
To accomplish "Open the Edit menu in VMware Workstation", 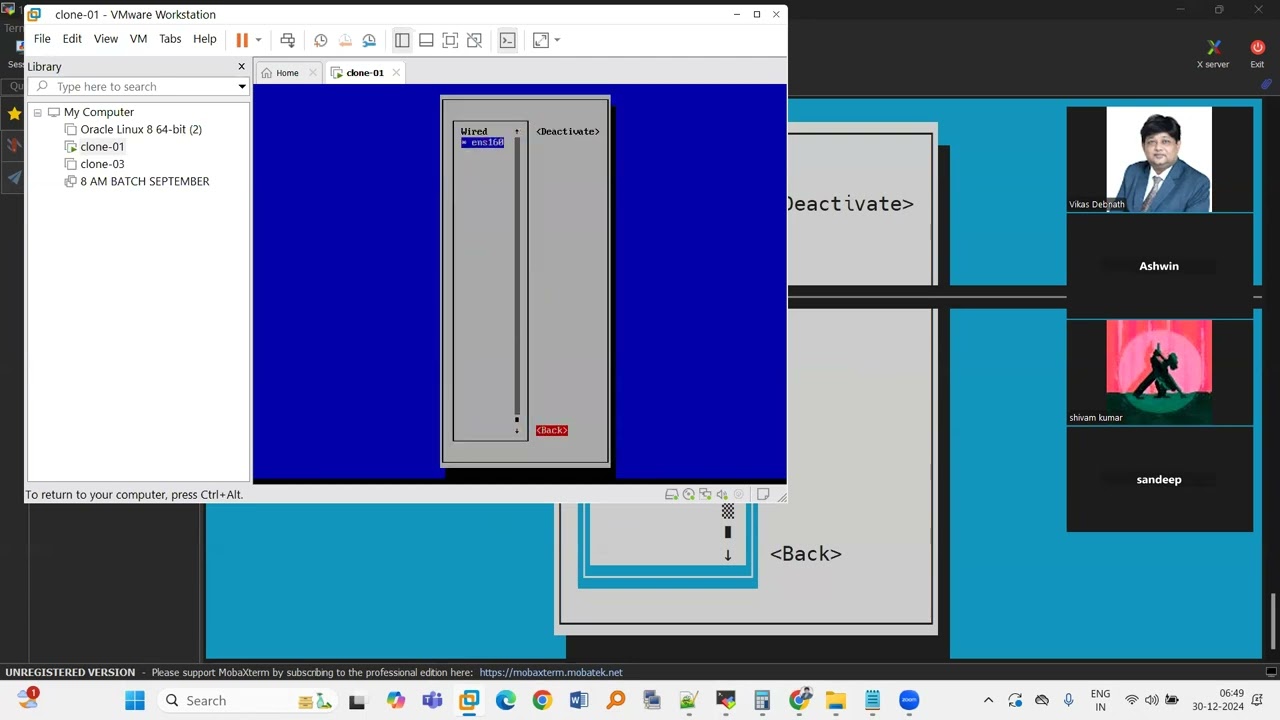I will (72, 39).
